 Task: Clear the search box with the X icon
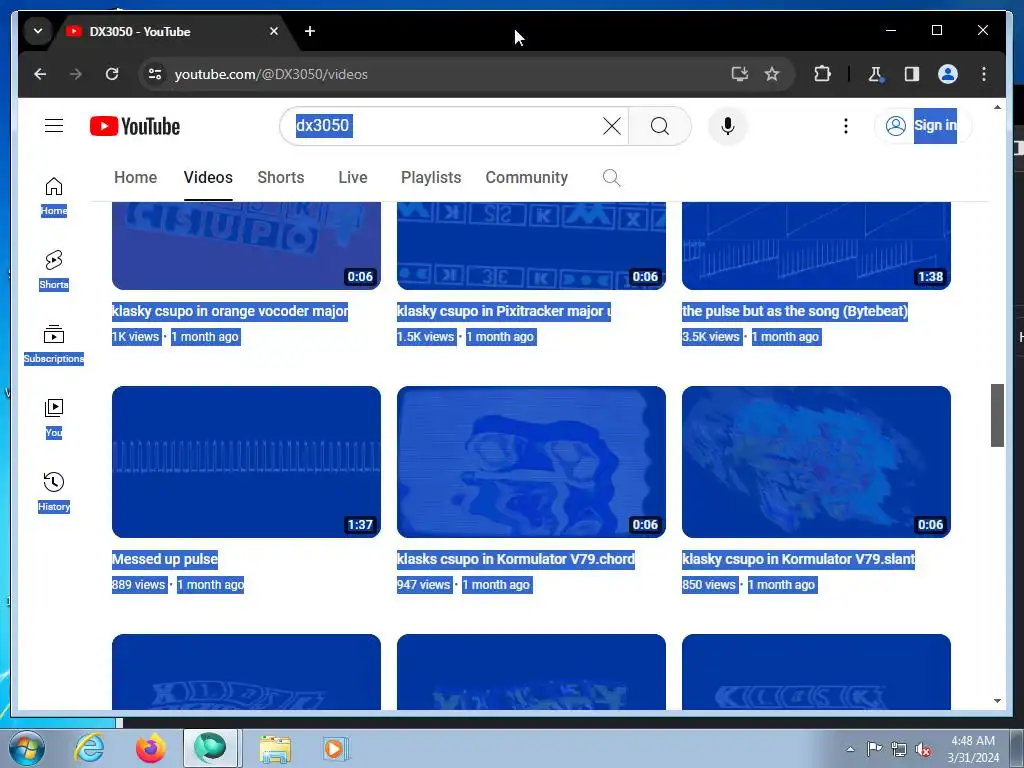pos(612,126)
